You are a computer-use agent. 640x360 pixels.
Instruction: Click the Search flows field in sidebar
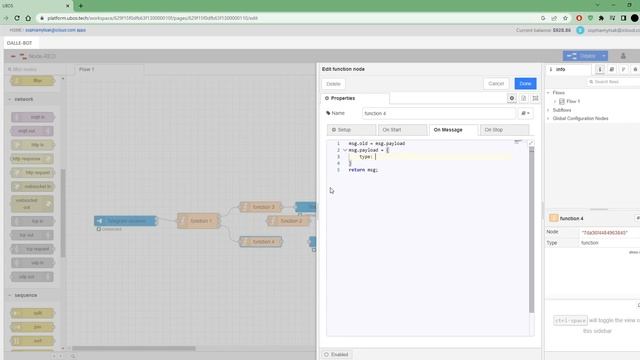point(613,82)
